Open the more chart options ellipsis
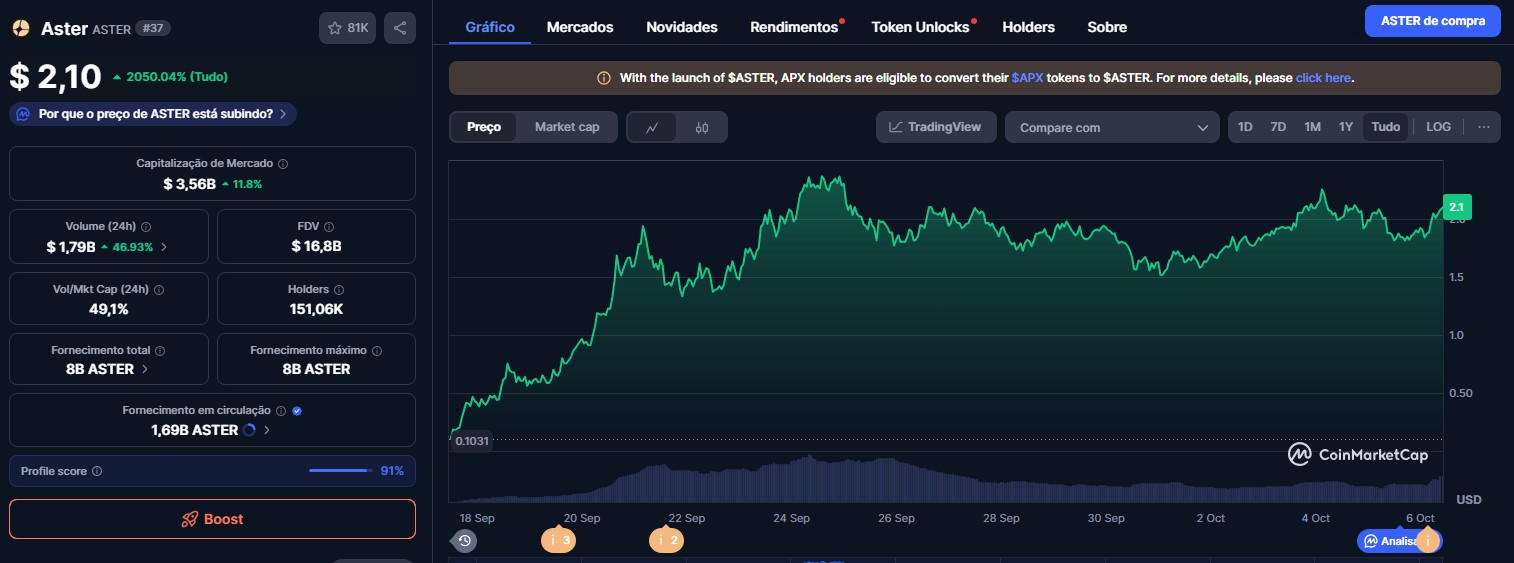 [x=1483, y=127]
